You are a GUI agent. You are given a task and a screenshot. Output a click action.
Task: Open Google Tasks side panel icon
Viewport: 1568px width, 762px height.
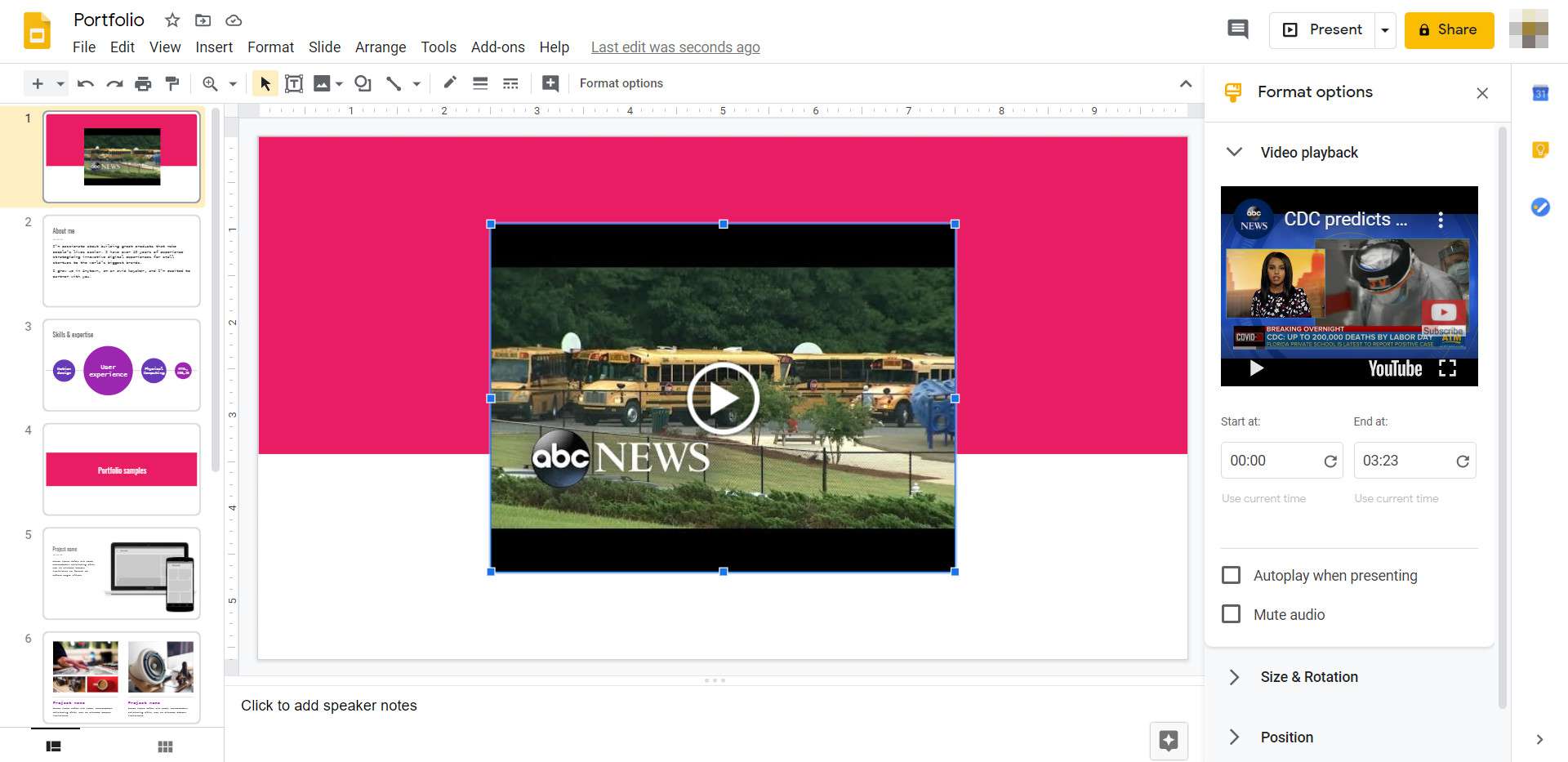tap(1540, 207)
